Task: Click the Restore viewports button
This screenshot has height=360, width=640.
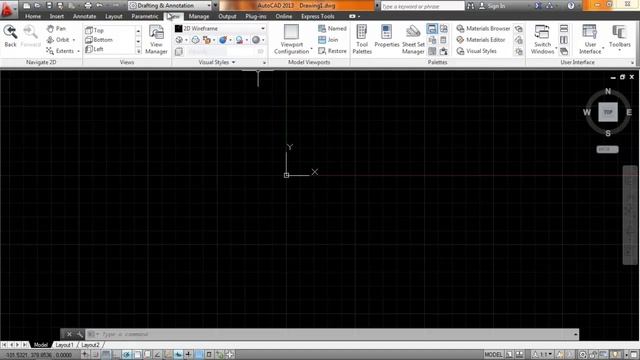Action: (332, 51)
